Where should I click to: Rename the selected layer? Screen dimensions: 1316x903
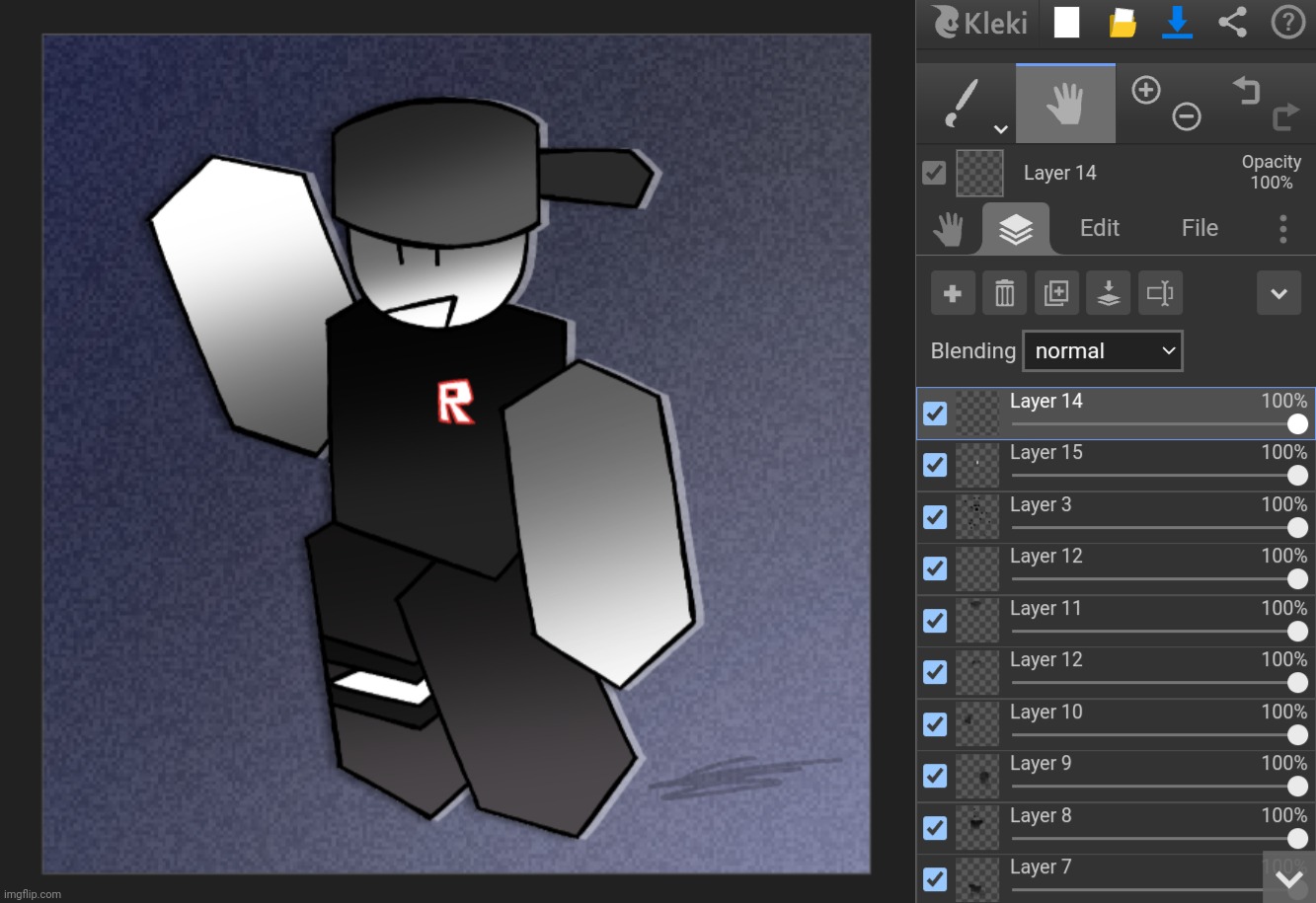1160,293
